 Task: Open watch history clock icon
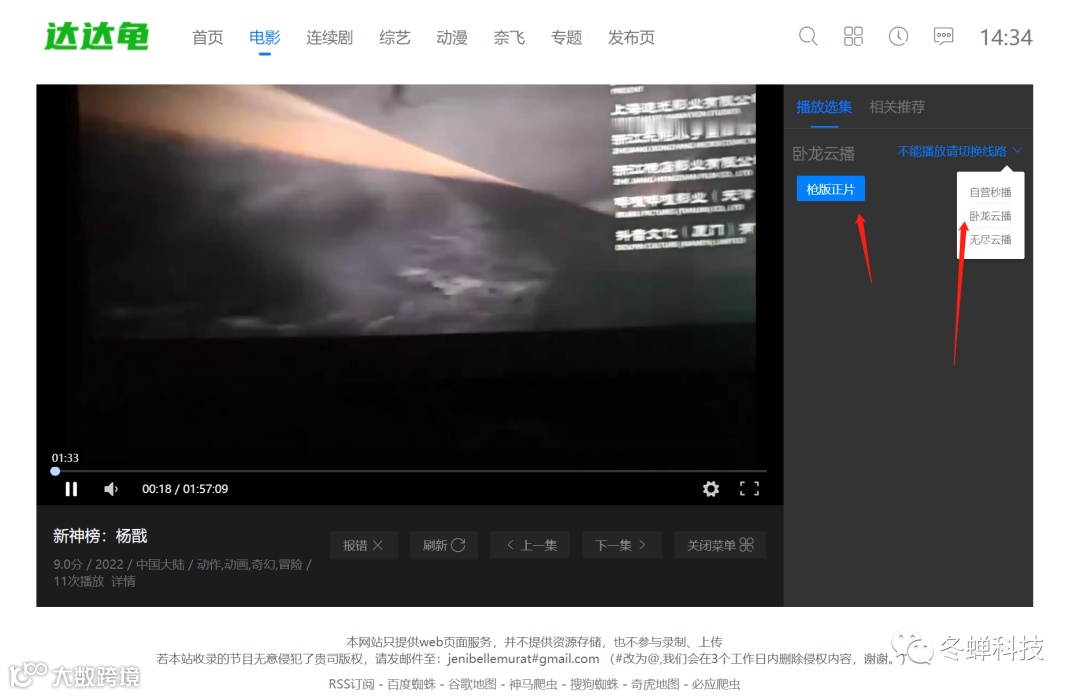tap(898, 36)
